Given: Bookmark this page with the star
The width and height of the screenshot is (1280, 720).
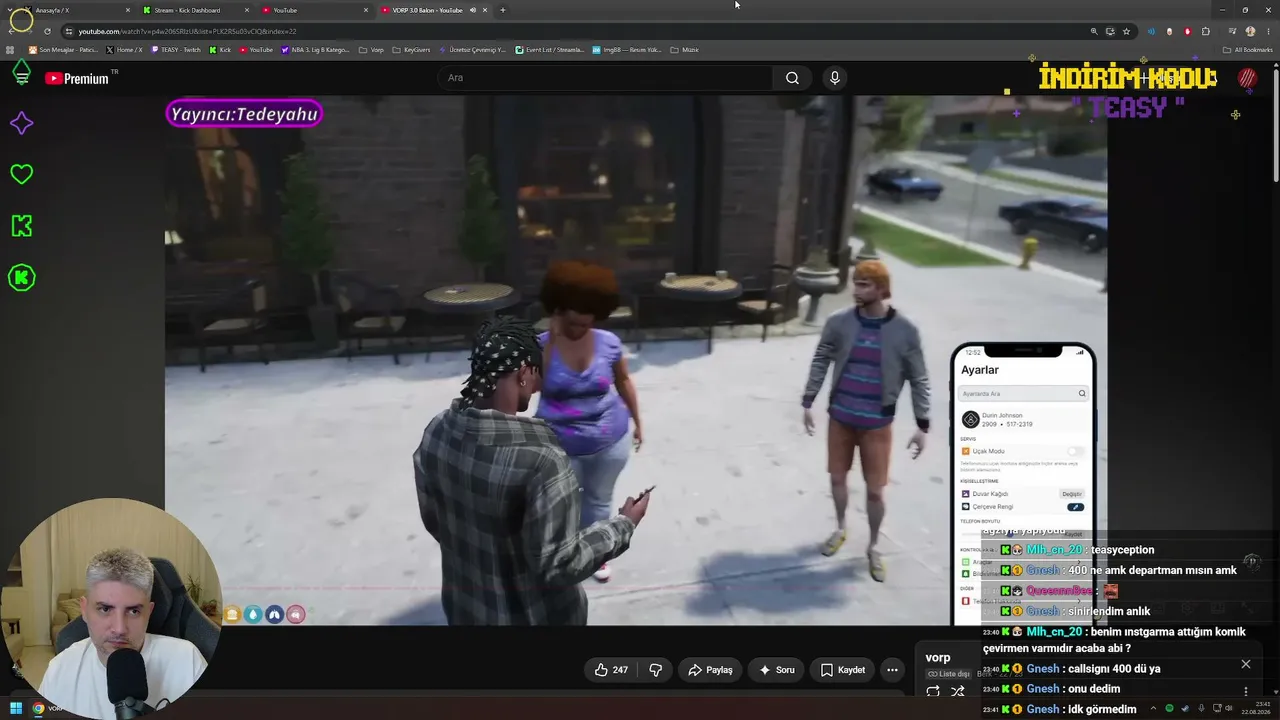Looking at the screenshot, I should tap(1126, 31).
